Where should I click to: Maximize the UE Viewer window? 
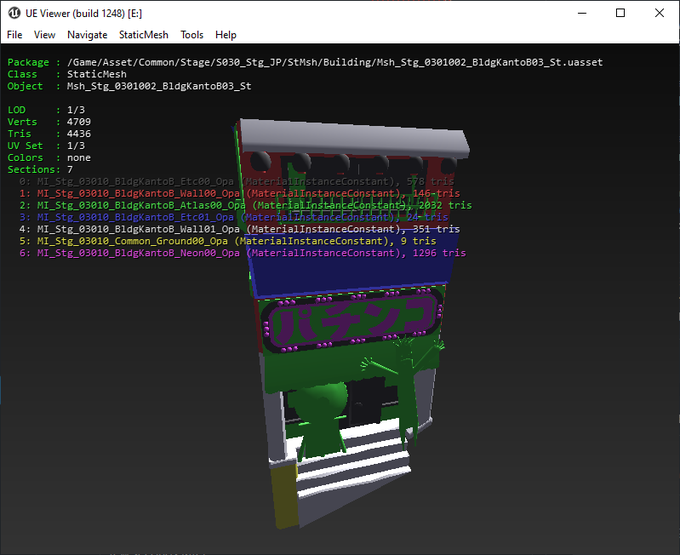(620, 13)
